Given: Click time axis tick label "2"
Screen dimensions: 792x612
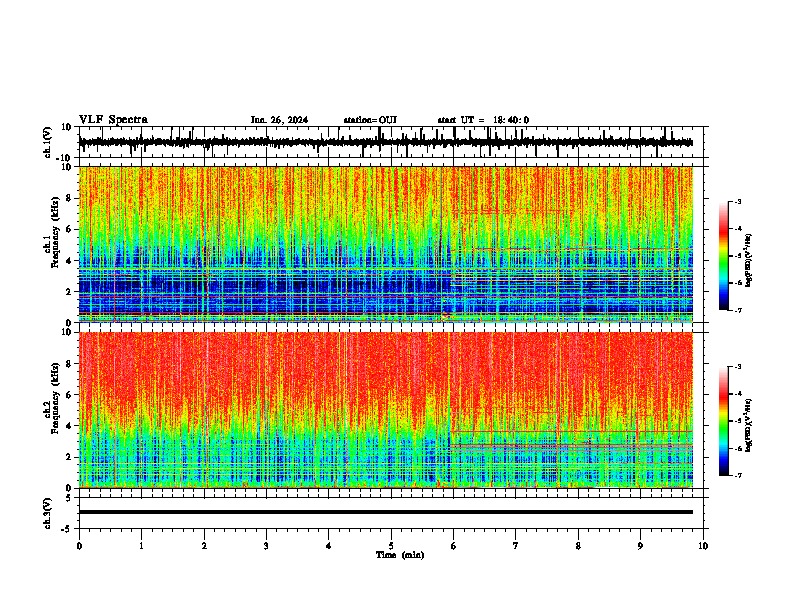Looking at the screenshot, I should click(x=204, y=546).
